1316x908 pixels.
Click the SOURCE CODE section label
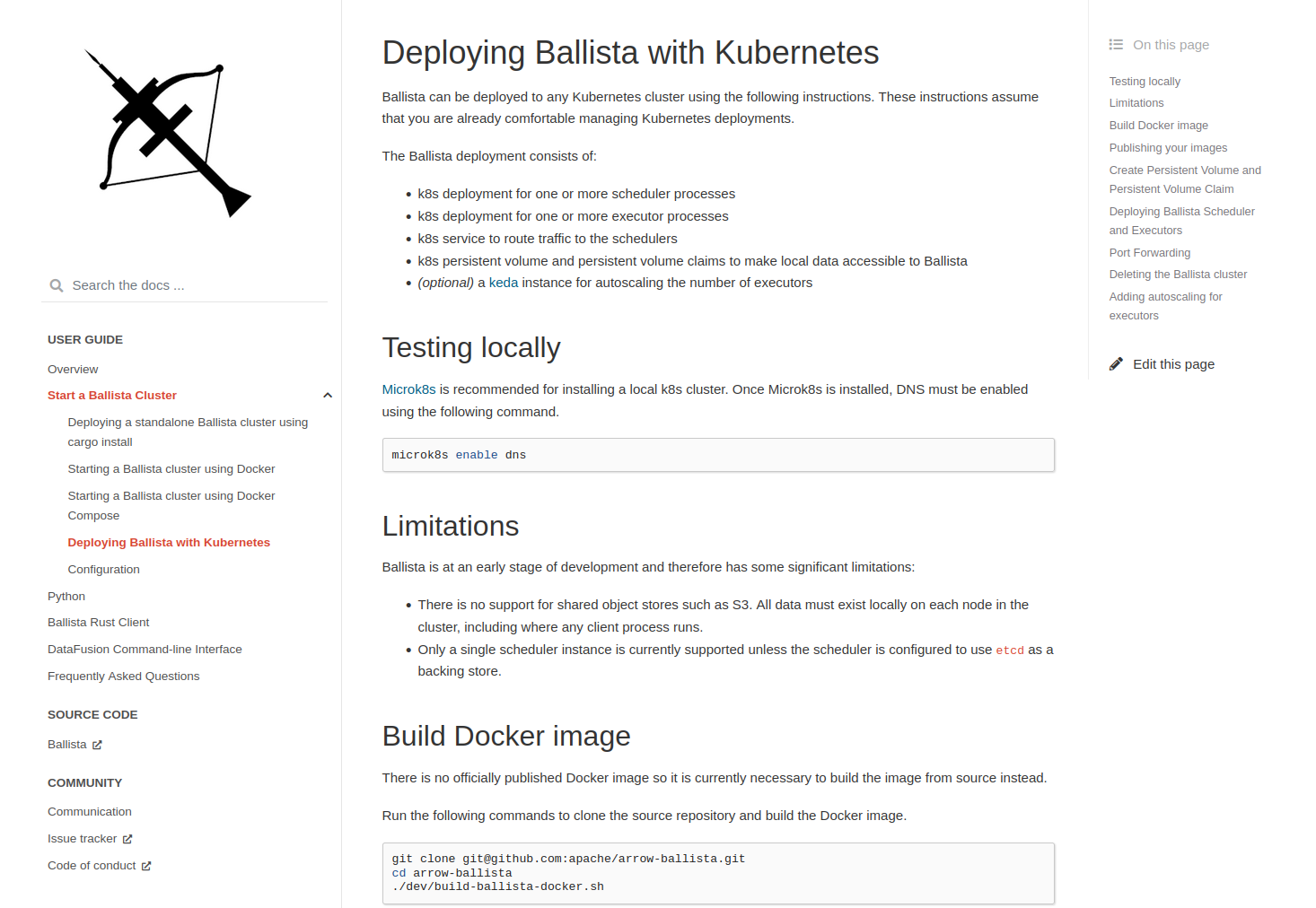coord(92,715)
